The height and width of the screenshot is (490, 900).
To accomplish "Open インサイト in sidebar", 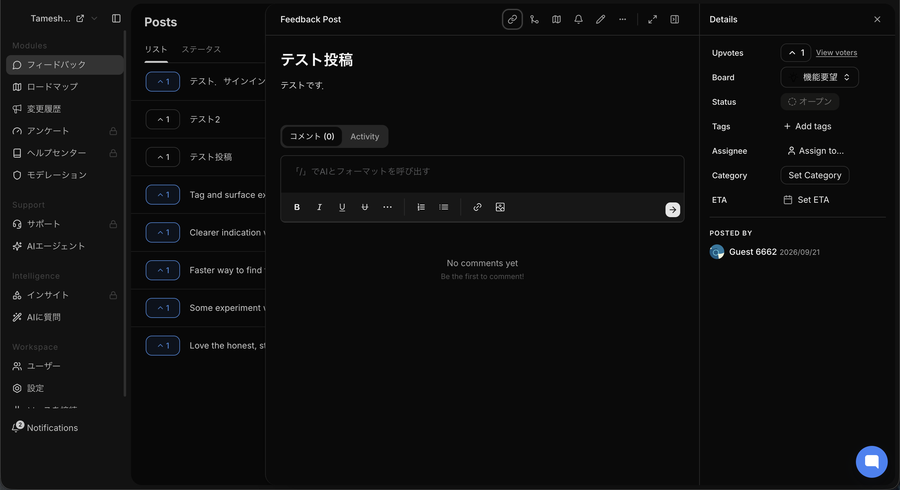I will pos(65,295).
